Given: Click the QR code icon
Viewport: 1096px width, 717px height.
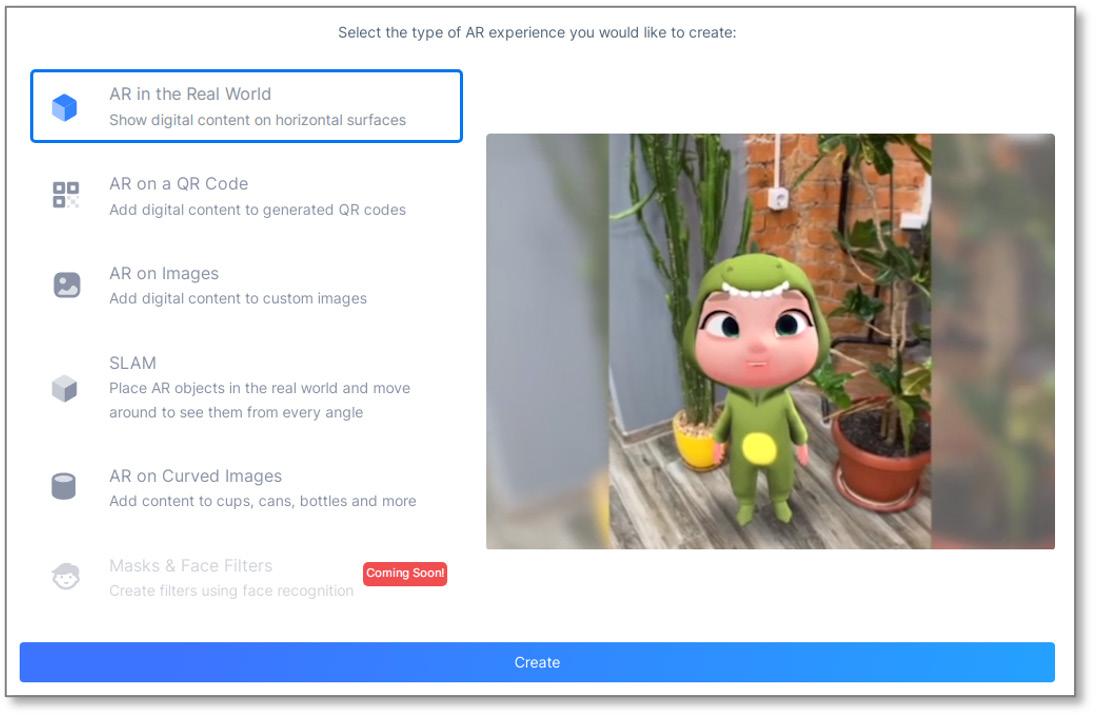Looking at the screenshot, I should [66, 195].
